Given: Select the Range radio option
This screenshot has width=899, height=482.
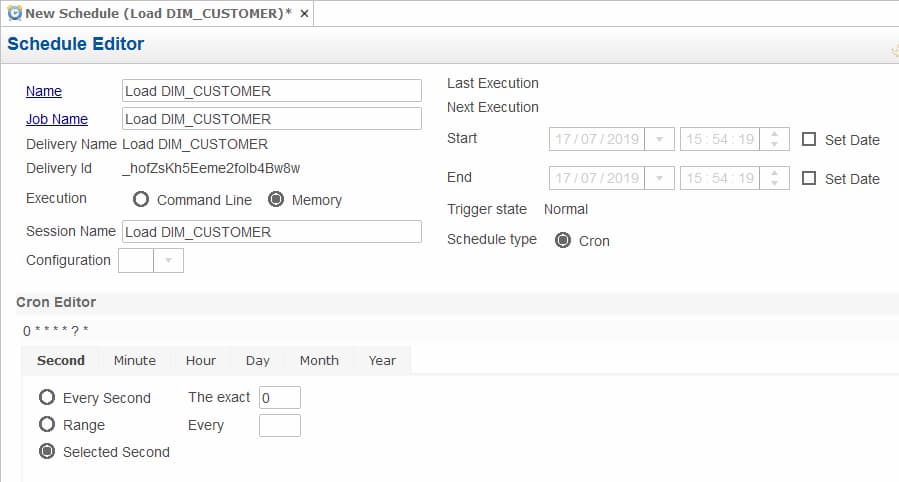Looking at the screenshot, I should [47, 425].
